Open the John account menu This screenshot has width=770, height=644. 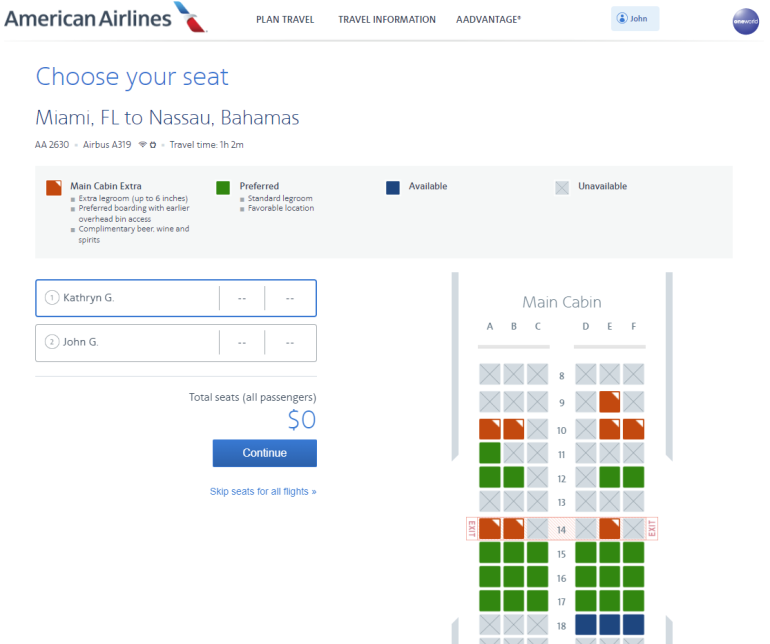[635, 19]
